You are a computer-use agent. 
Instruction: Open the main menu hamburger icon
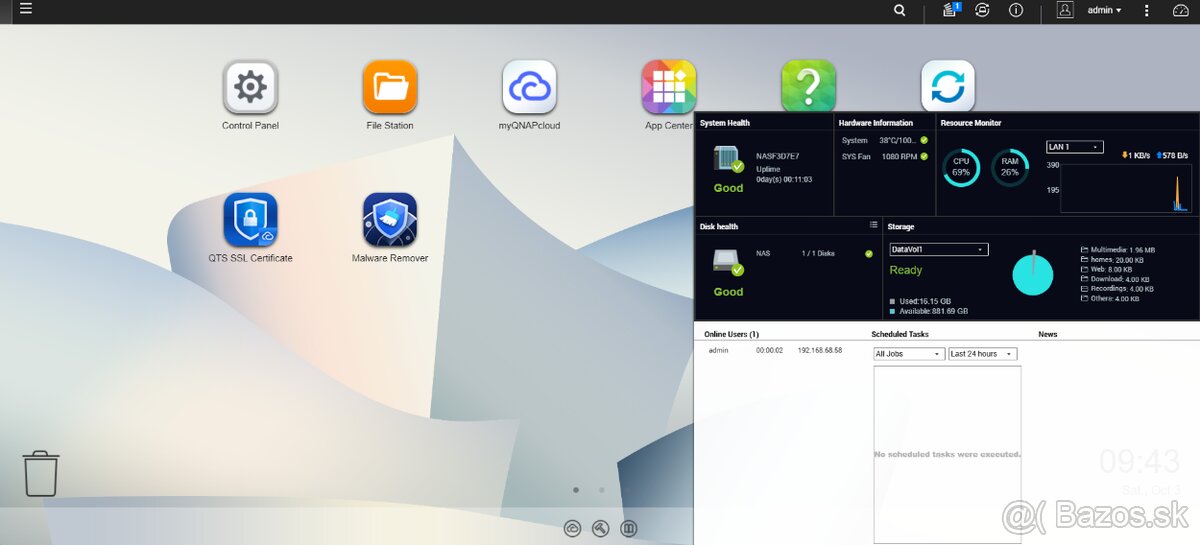(25, 9)
